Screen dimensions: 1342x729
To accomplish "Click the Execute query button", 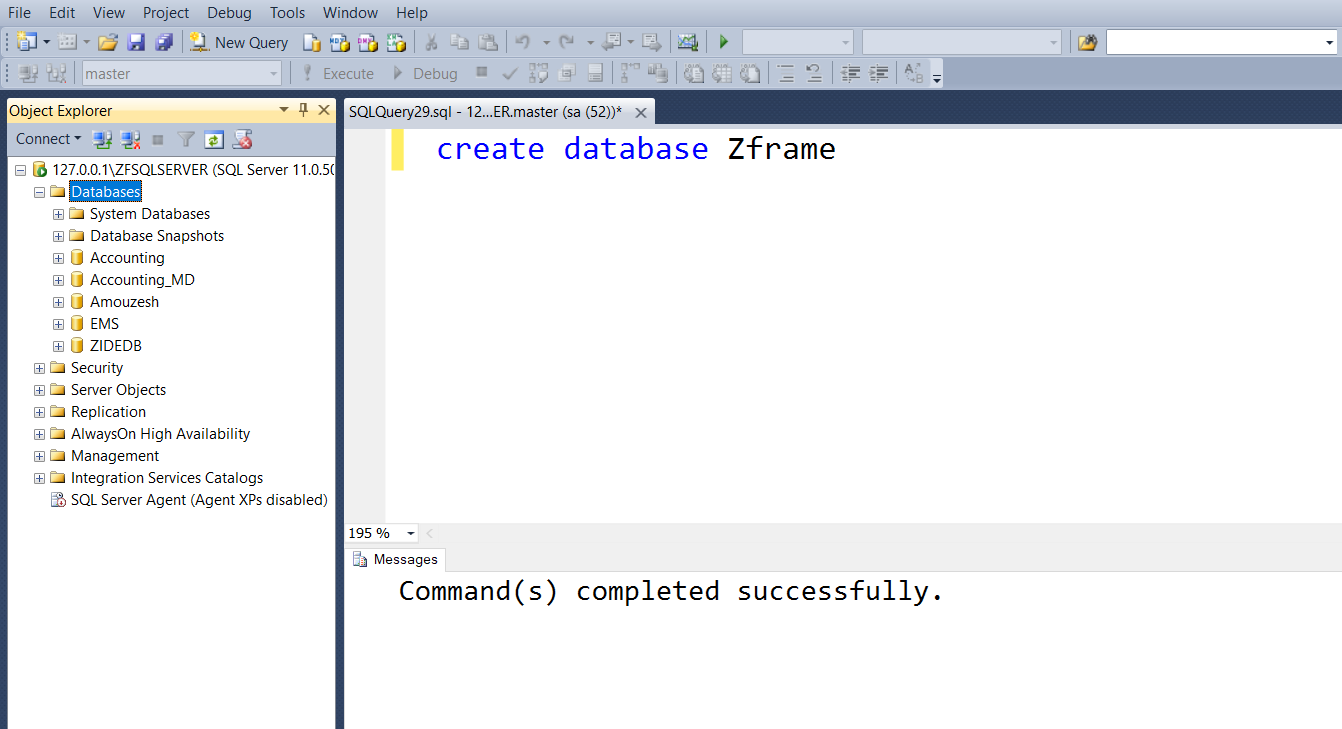I will [x=337, y=73].
